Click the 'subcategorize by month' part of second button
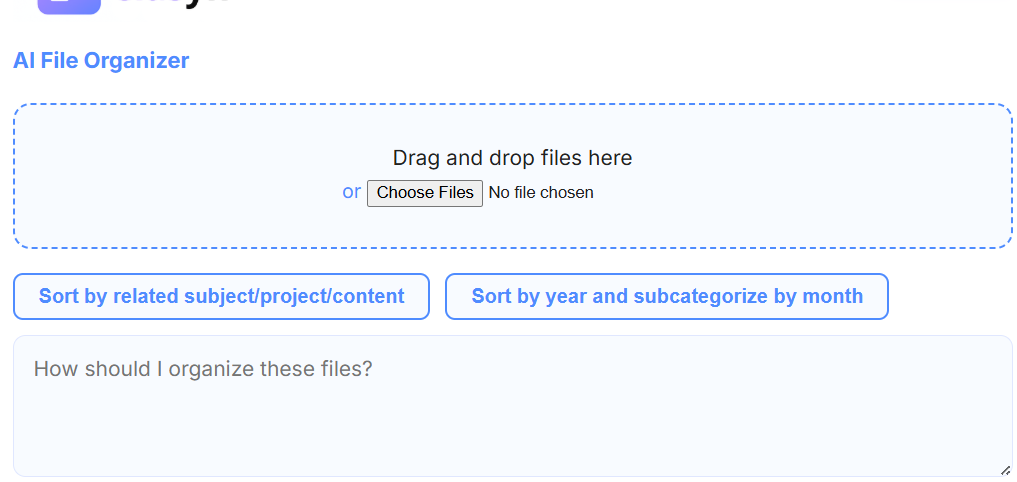Screen dimensions: 1017x482 (x=748, y=296)
